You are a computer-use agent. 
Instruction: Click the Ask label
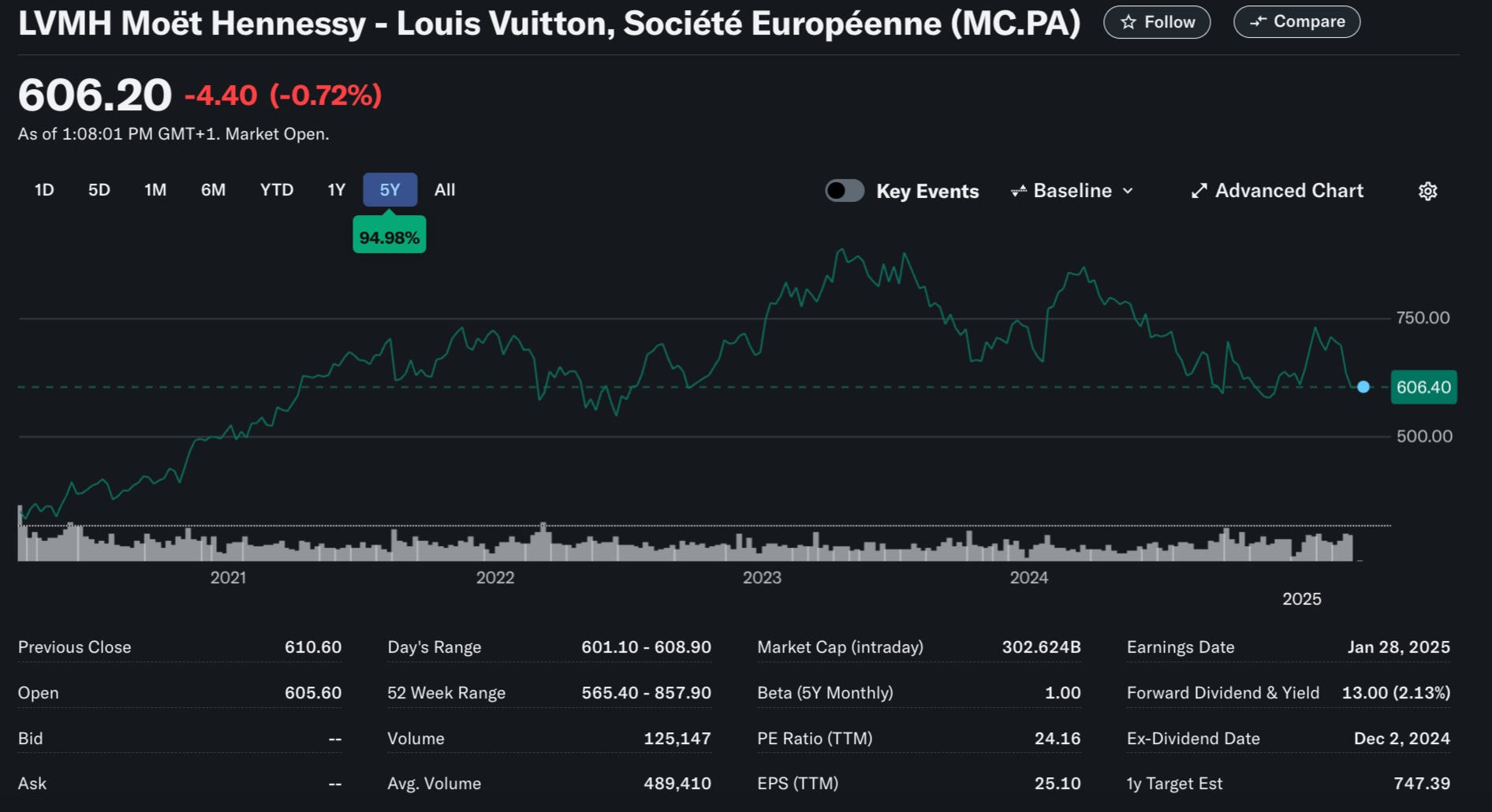[32, 784]
